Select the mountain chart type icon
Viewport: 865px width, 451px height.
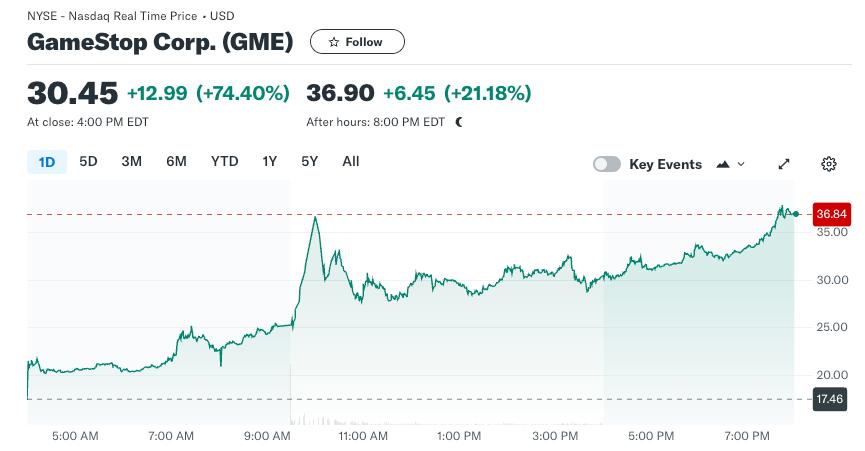[x=723, y=164]
